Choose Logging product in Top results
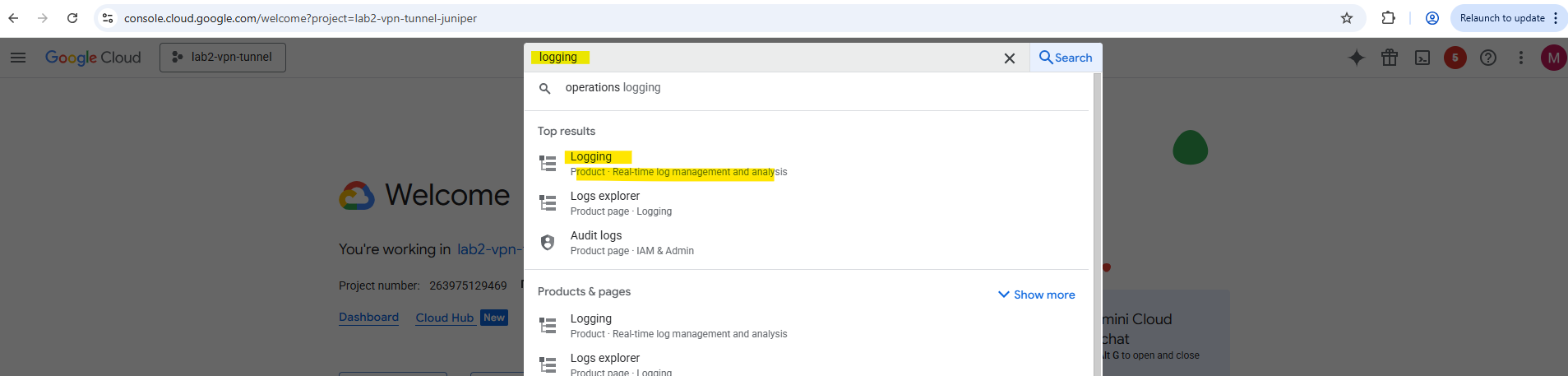The height and width of the screenshot is (376, 1568). pyautogui.click(x=592, y=157)
